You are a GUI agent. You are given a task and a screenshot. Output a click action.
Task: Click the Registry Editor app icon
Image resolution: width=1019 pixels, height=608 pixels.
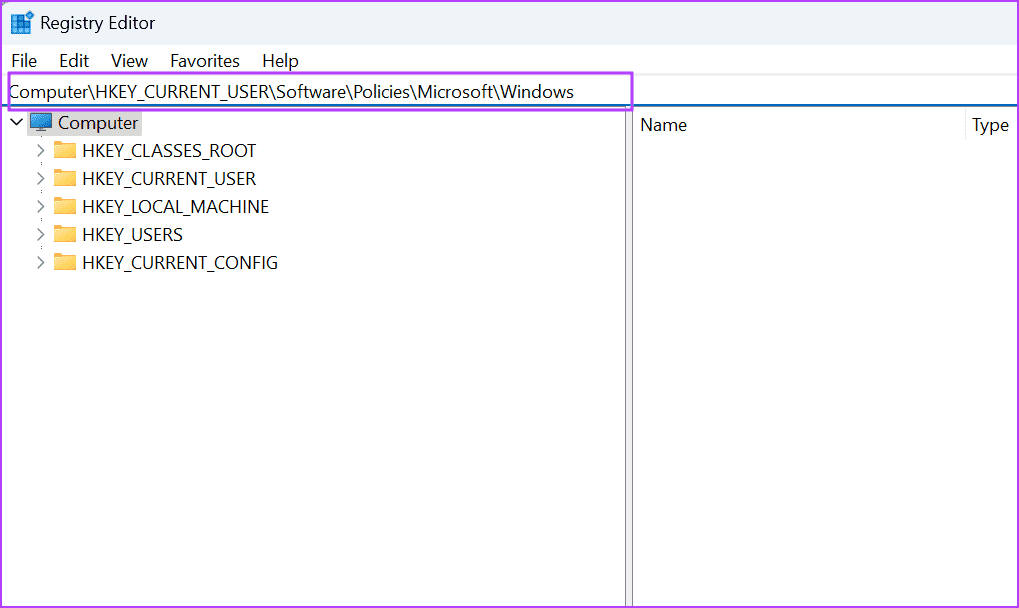coord(21,23)
